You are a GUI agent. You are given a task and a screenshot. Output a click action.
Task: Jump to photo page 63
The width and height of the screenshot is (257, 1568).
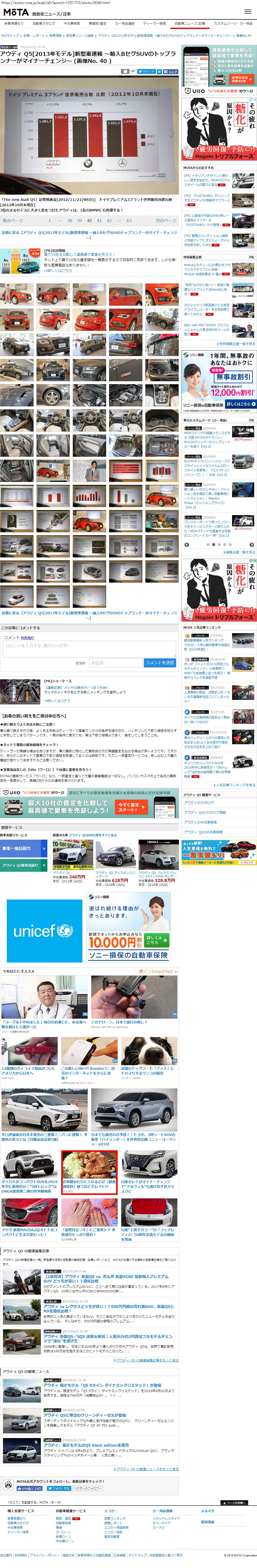point(129,221)
